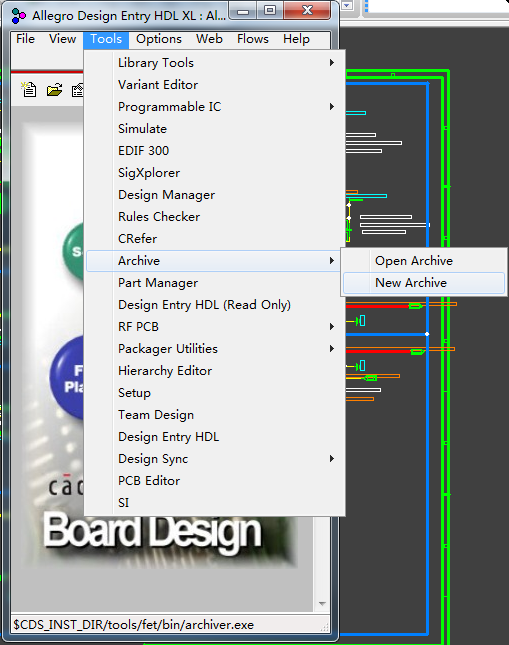Choose Open Archive in the submenu
Image resolution: width=509 pixels, height=645 pixels.
(424, 261)
